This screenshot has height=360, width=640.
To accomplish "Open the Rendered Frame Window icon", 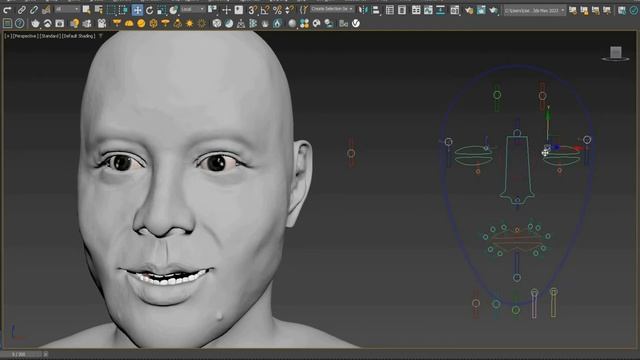I will [482, 10].
